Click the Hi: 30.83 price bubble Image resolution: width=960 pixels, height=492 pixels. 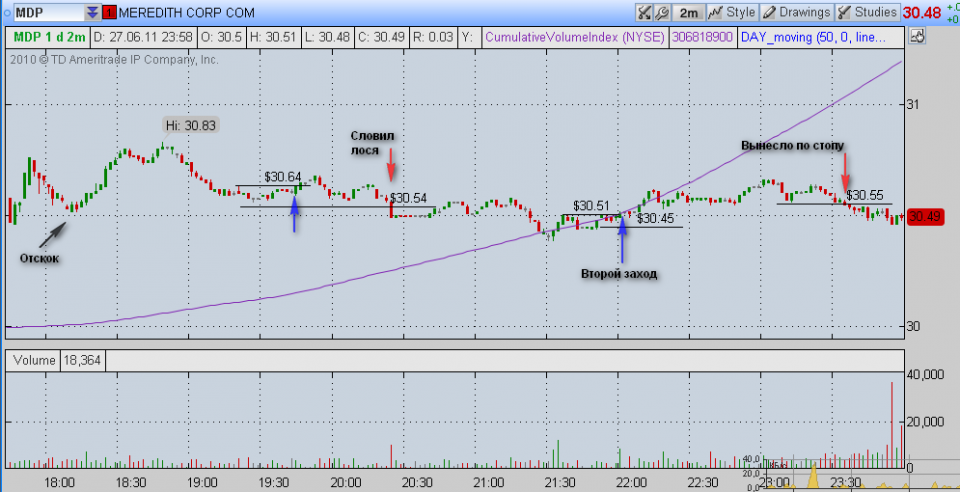coord(190,125)
